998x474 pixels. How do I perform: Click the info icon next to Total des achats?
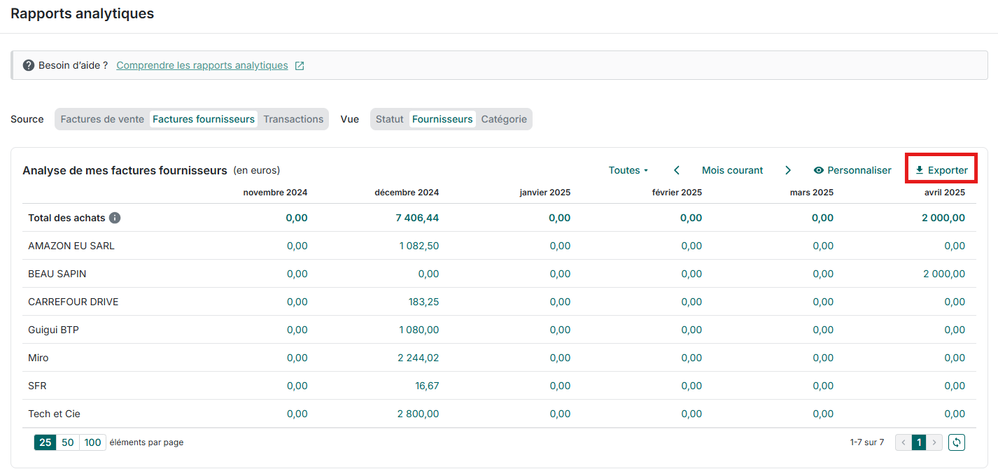click(115, 218)
